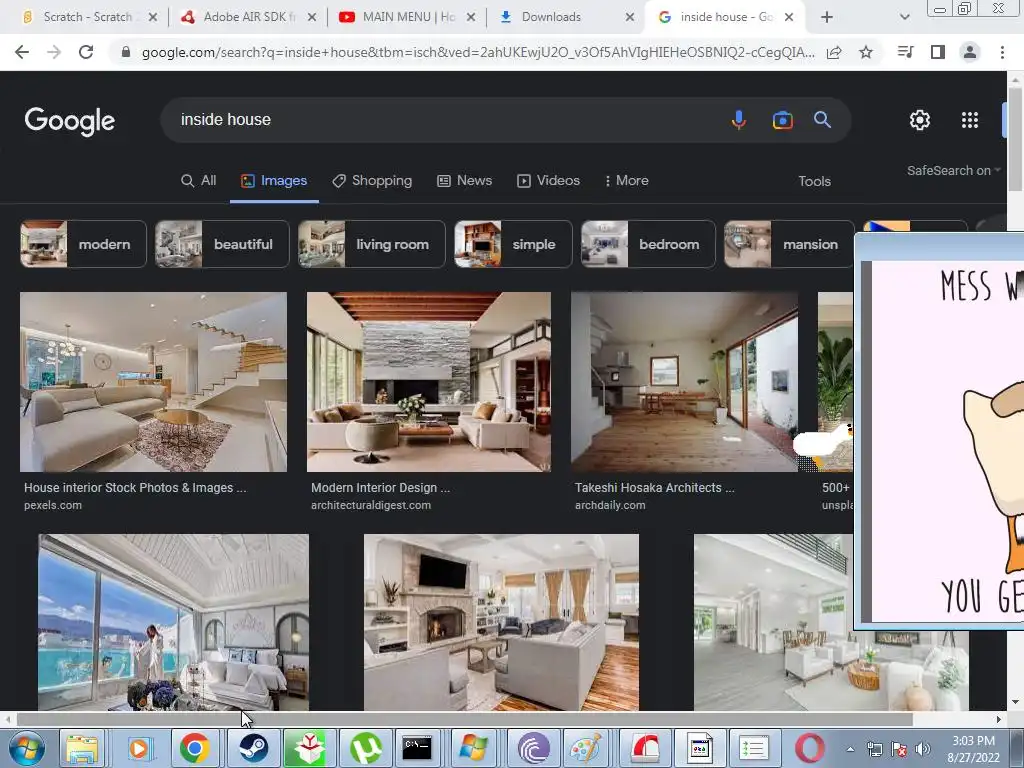This screenshot has height=768, width=1024.
Task: Open a new browser tab
Action: 827,17
